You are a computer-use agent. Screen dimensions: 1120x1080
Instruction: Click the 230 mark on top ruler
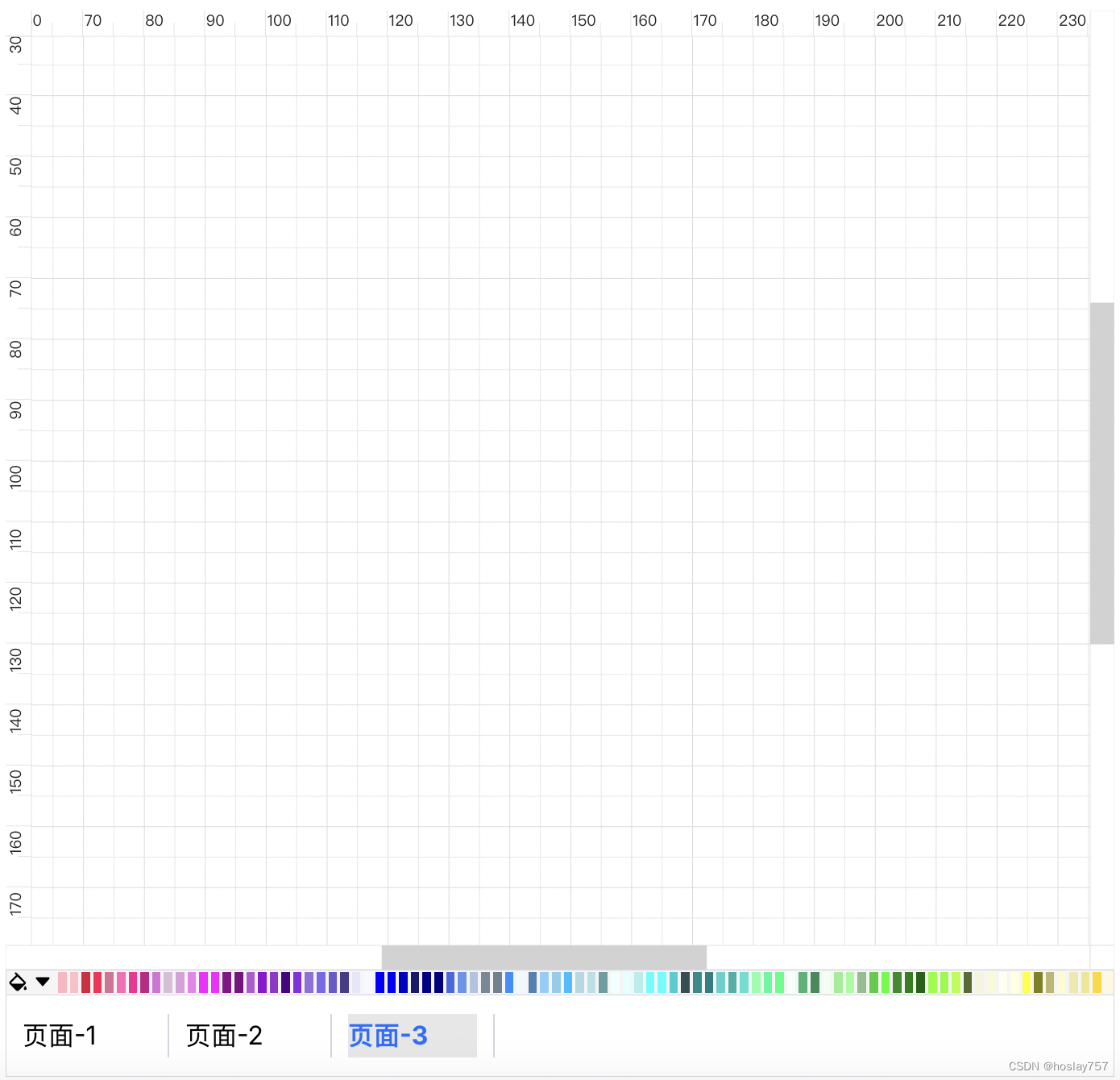tap(1072, 20)
